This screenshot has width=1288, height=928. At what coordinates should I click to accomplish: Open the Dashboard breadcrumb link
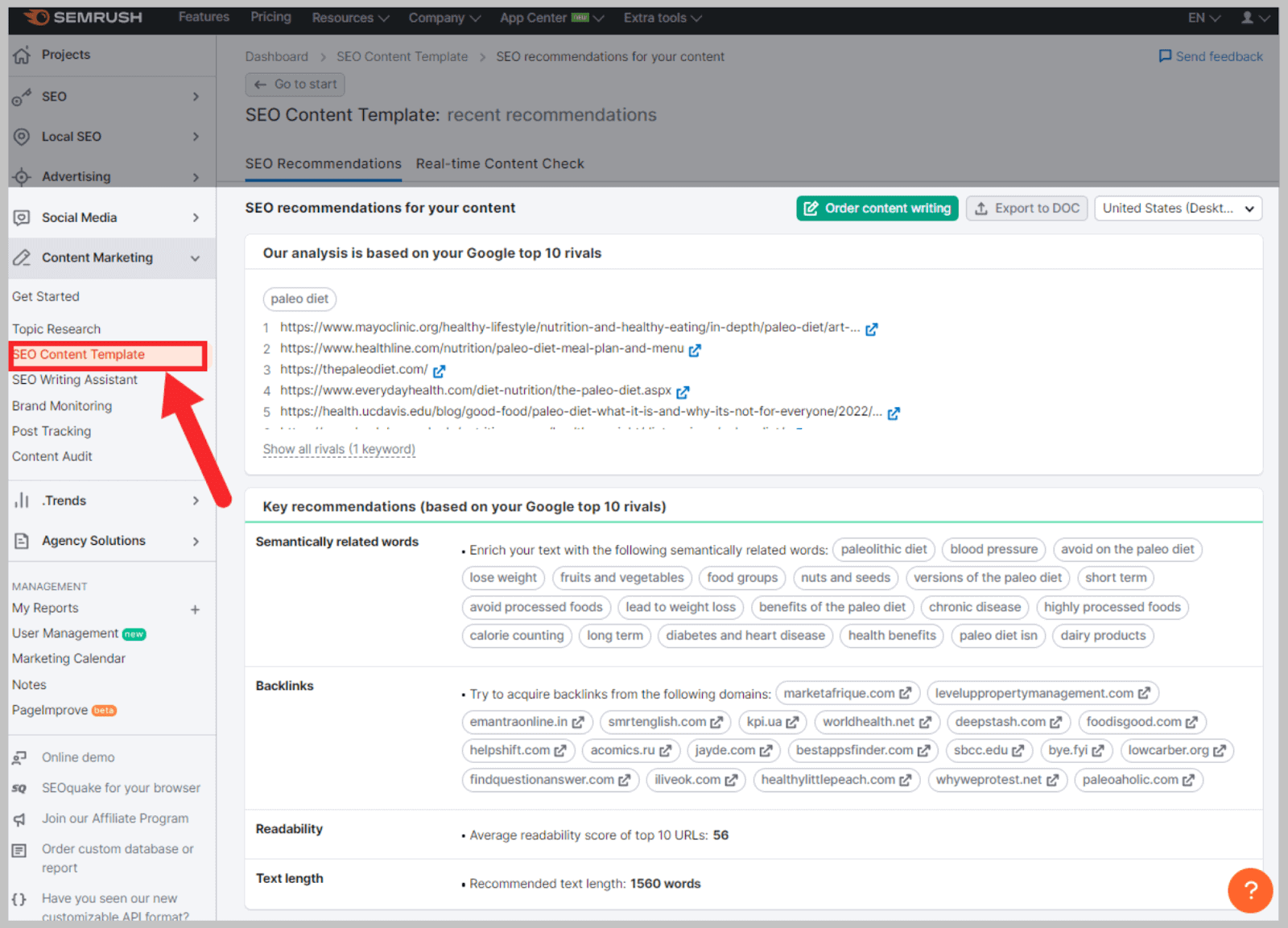(x=276, y=56)
